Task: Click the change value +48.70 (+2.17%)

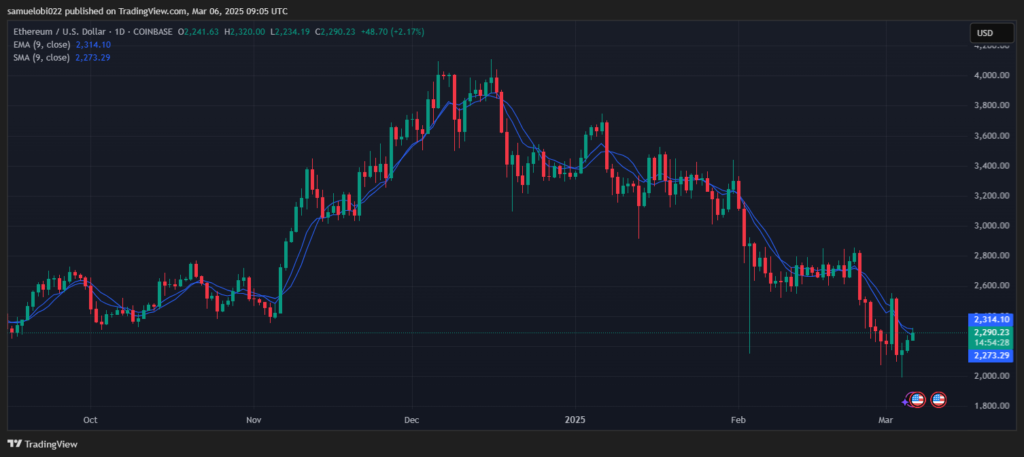Action: (392, 31)
